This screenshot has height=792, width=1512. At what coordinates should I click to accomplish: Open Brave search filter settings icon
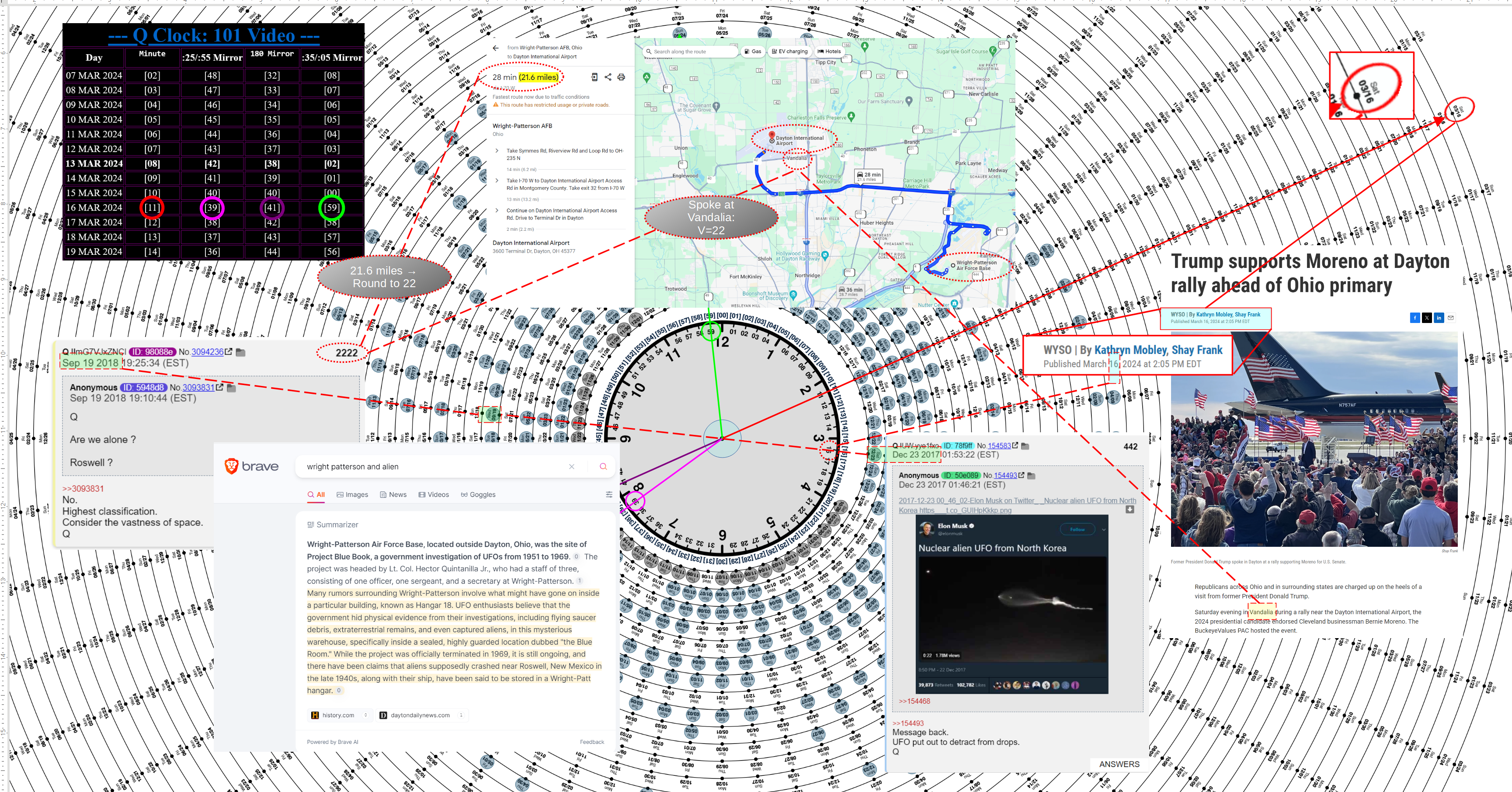[608, 494]
